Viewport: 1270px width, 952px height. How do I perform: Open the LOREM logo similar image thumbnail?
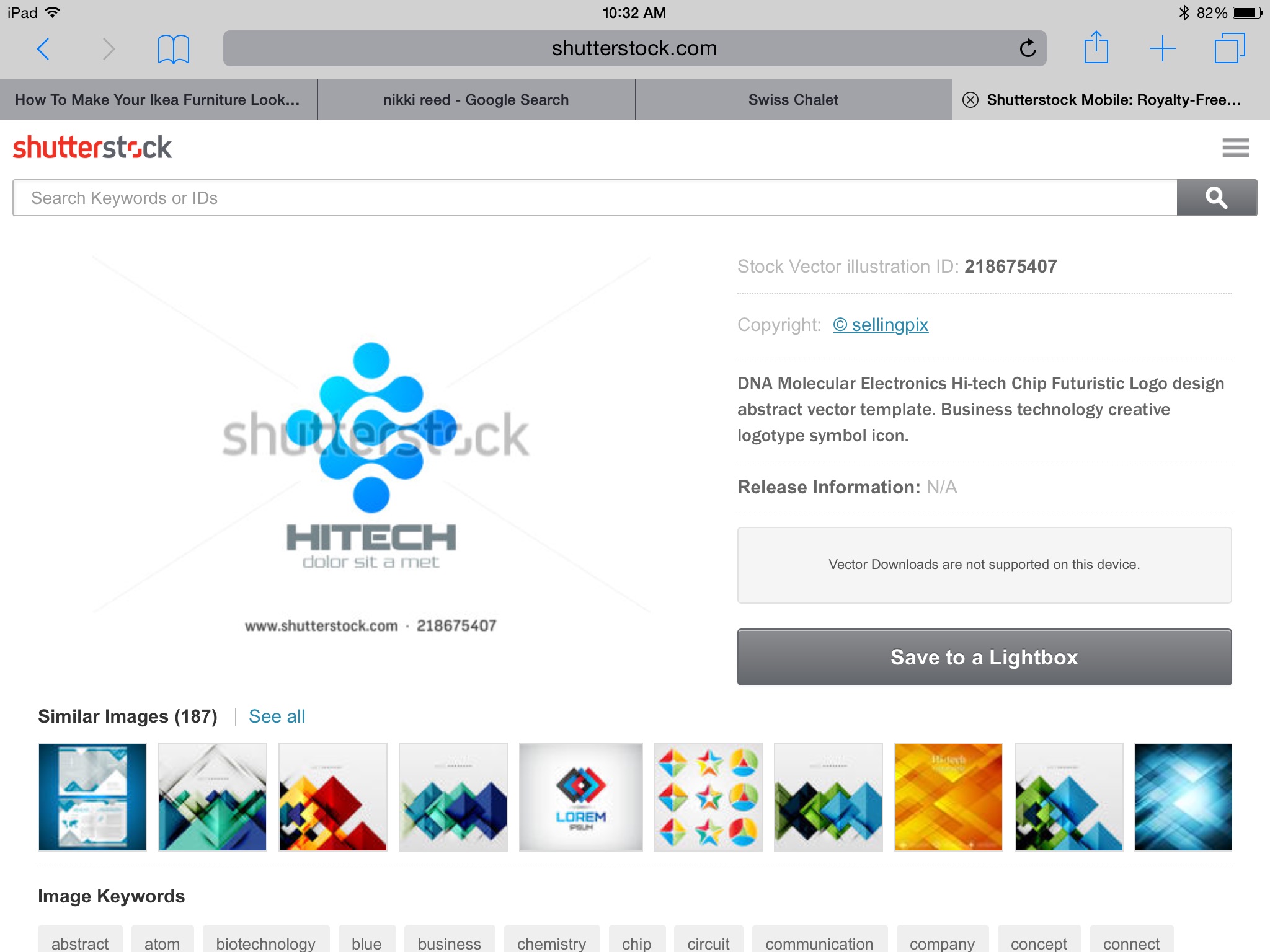pos(580,797)
